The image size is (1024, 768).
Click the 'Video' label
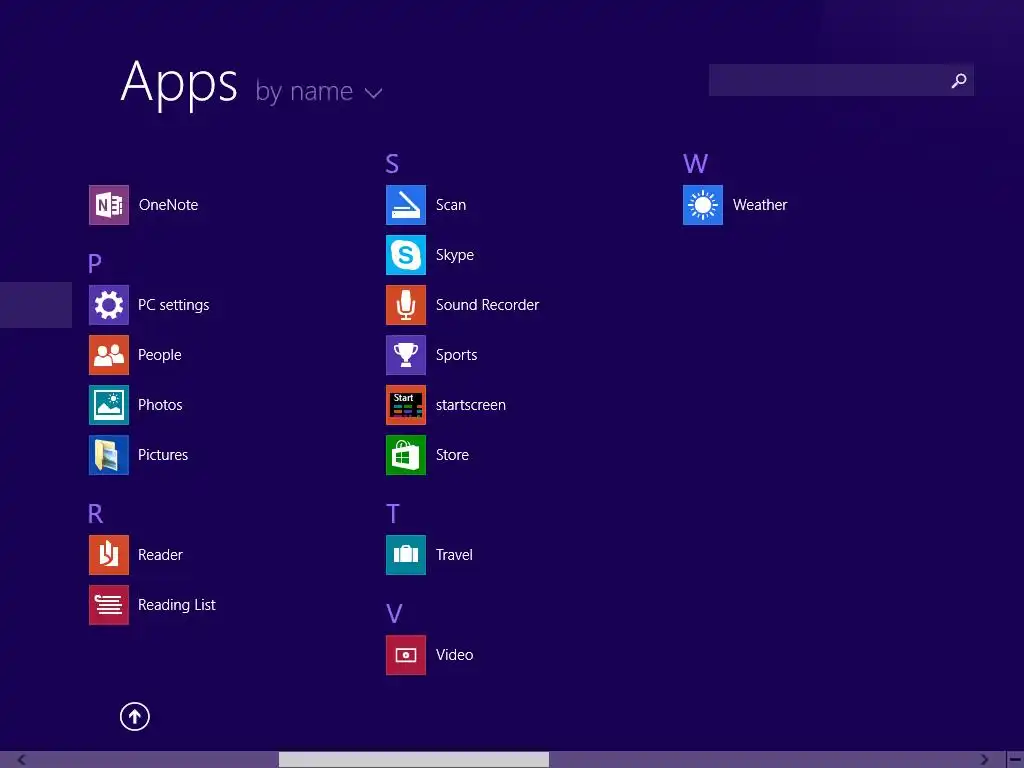click(x=454, y=655)
